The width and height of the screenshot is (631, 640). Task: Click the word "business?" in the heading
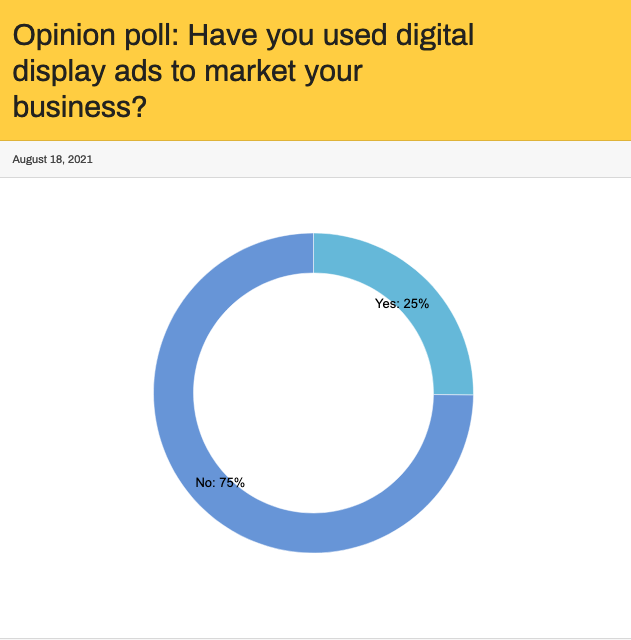pos(80,106)
